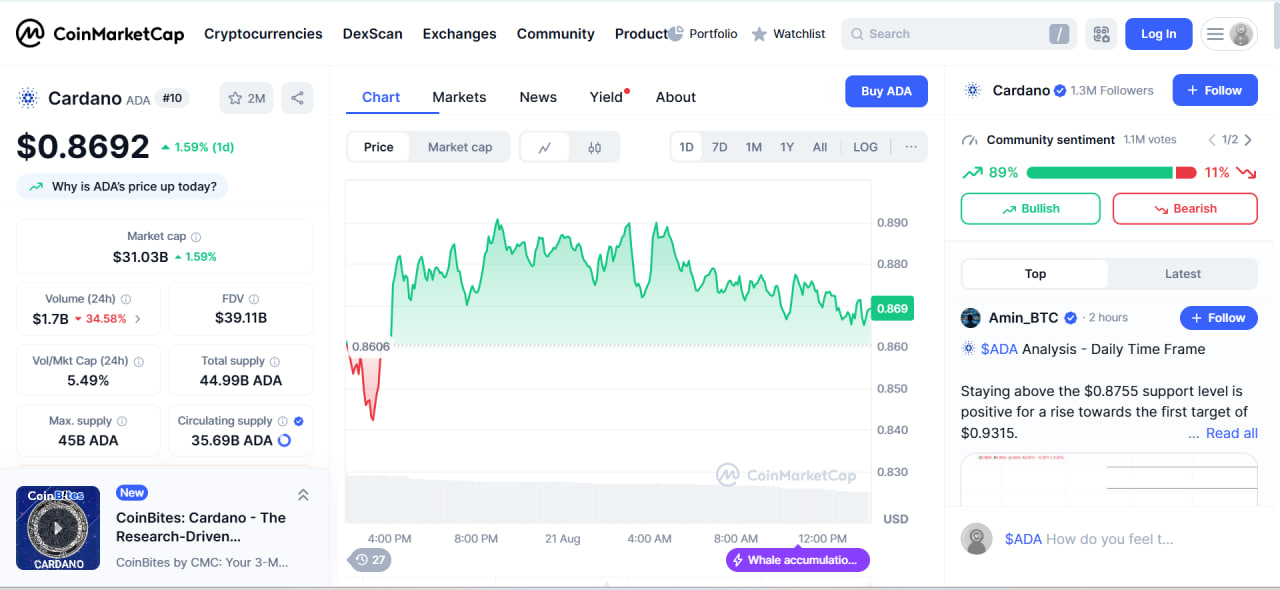This screenshot has height=590, width=1280.
Task: Click the Search input field
Action: (x=950, y=34)
